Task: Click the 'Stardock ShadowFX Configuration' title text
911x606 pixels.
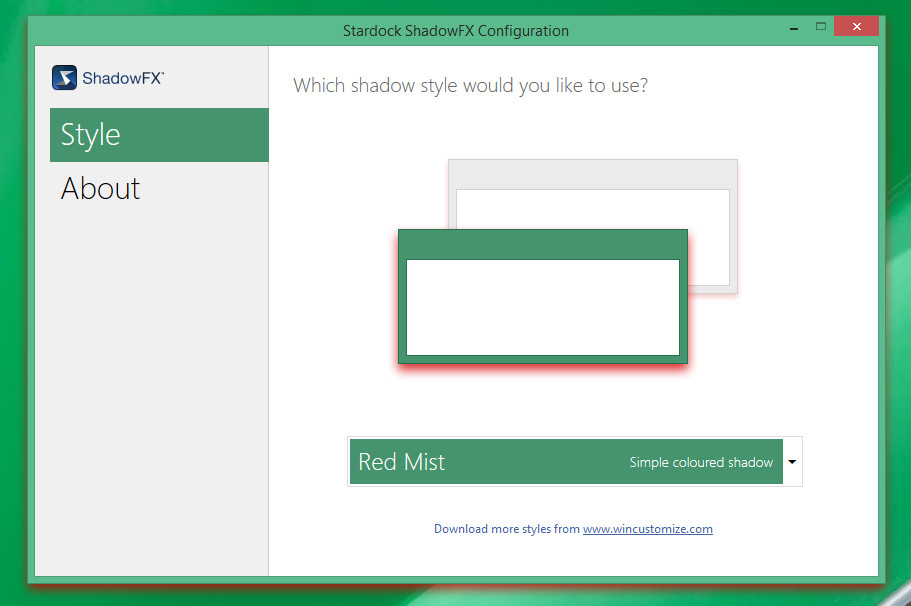Action: tap(456, 31)
